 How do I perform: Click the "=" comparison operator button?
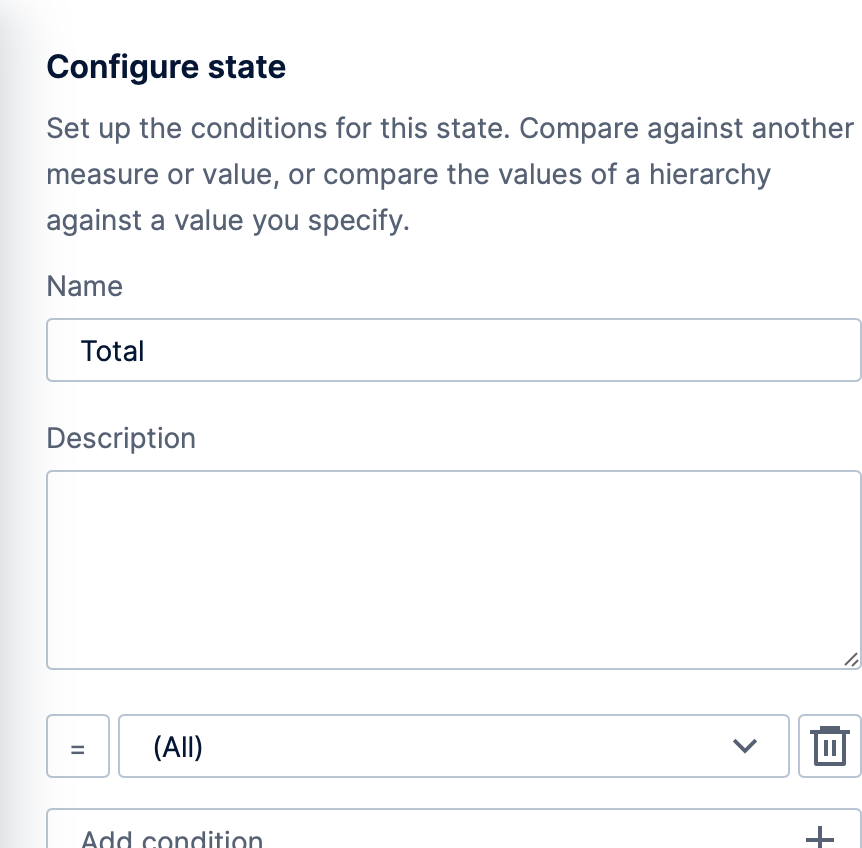77,746
